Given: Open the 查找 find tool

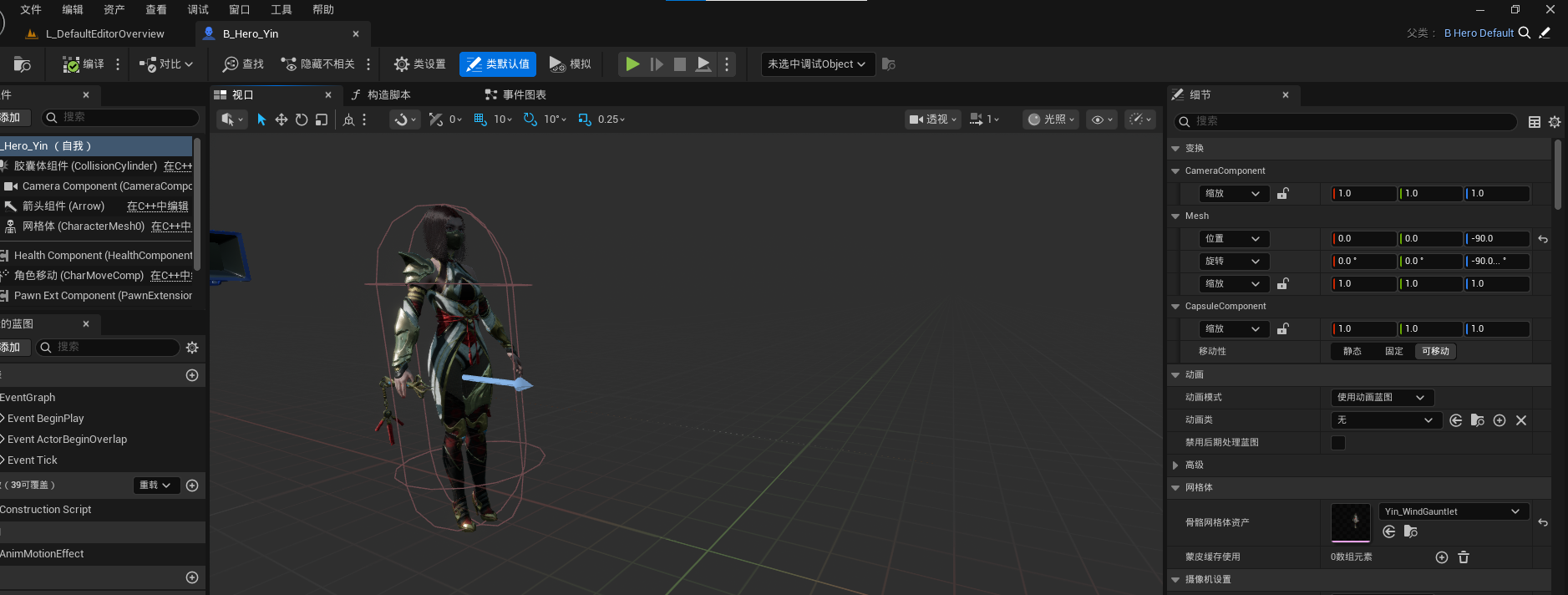Looking at the screenshot, I should tap(243, 64).
